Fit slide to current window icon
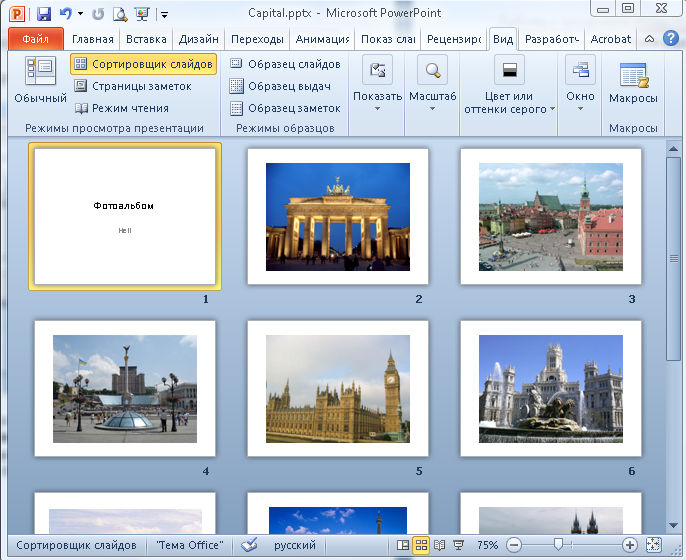Viewport: 686px width, 560px height. click(x=653, y=545)
